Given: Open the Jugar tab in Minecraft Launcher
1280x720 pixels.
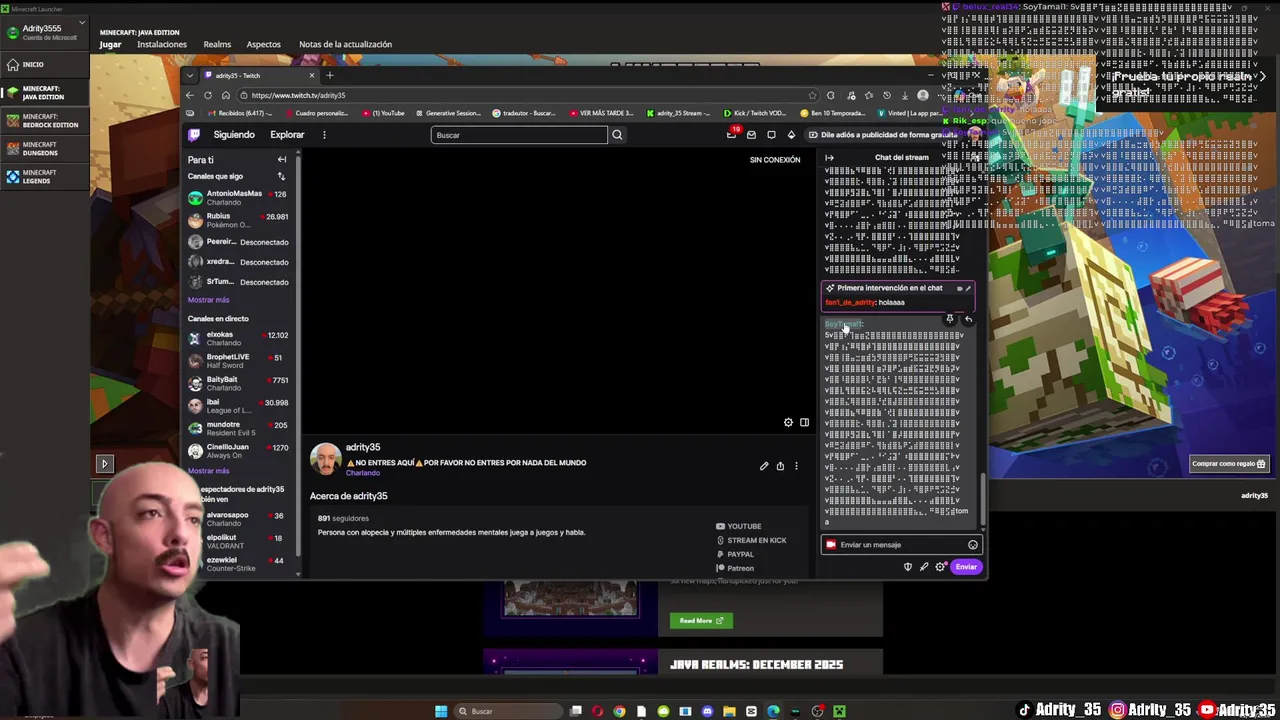Looking at the screenshot, I should (x=110, y=44).
